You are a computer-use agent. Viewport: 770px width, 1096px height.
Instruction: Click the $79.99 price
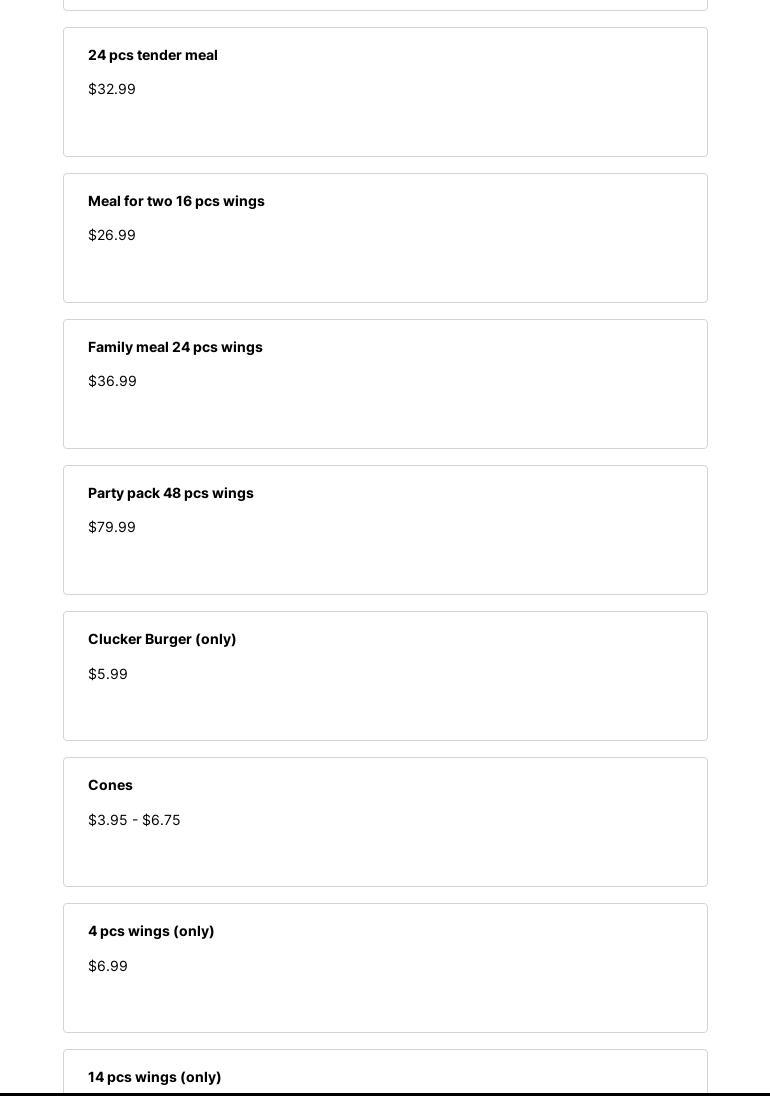(112, 527)
